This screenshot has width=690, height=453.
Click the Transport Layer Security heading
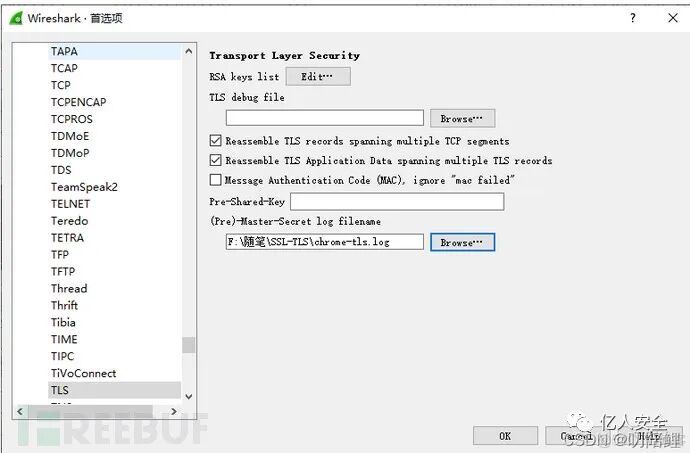tap(284, 55)
